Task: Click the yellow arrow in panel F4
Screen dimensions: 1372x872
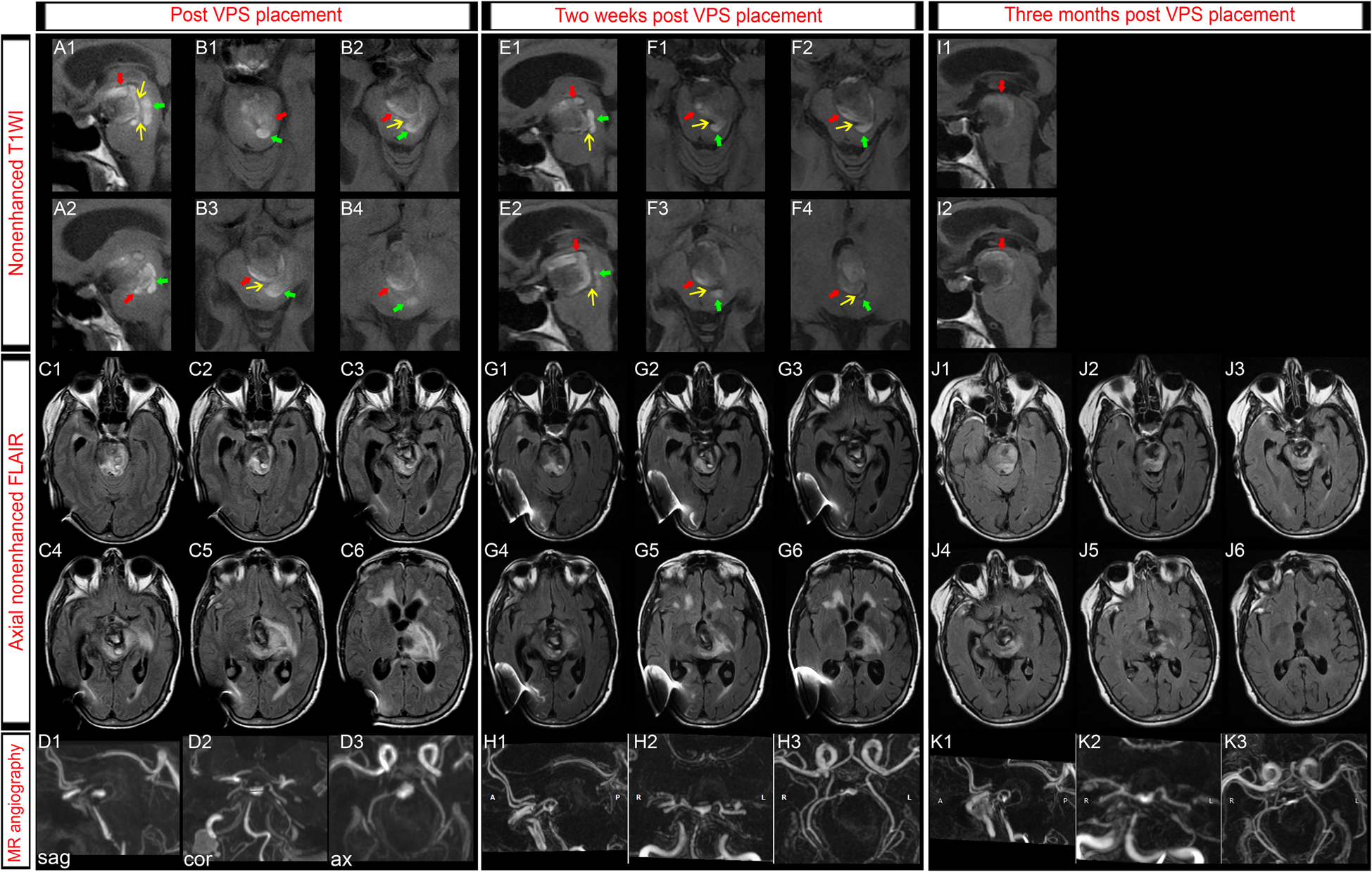Action: tap(848, 301)
